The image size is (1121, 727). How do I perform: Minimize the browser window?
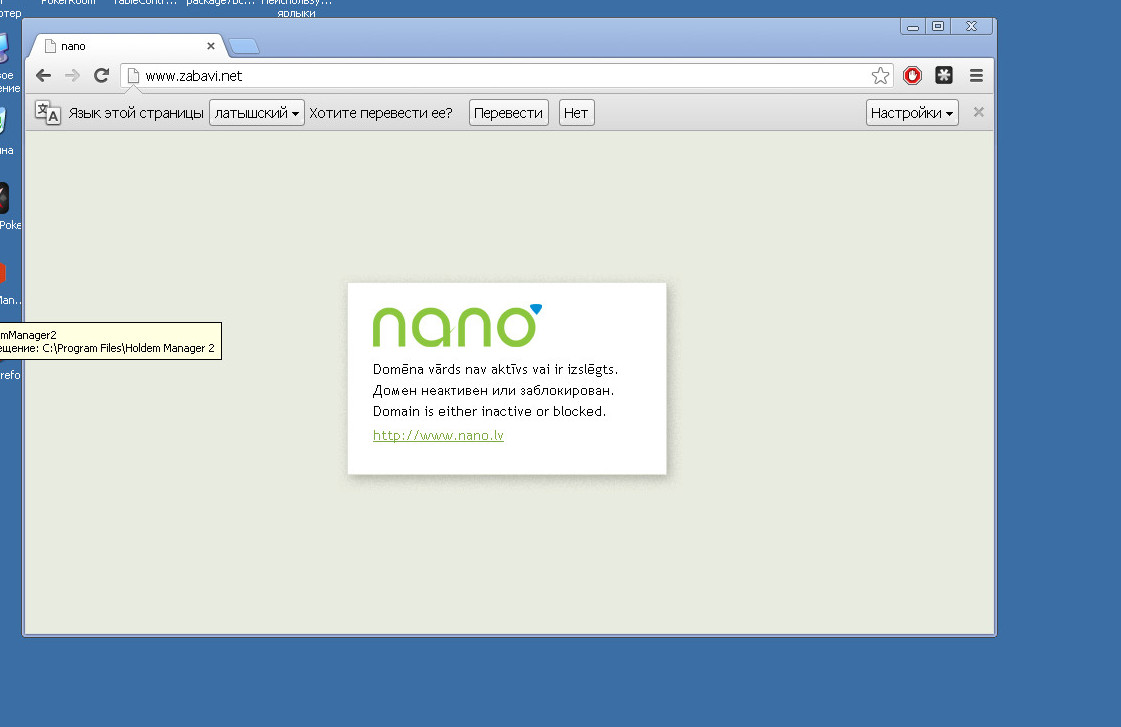coord(913,26)
